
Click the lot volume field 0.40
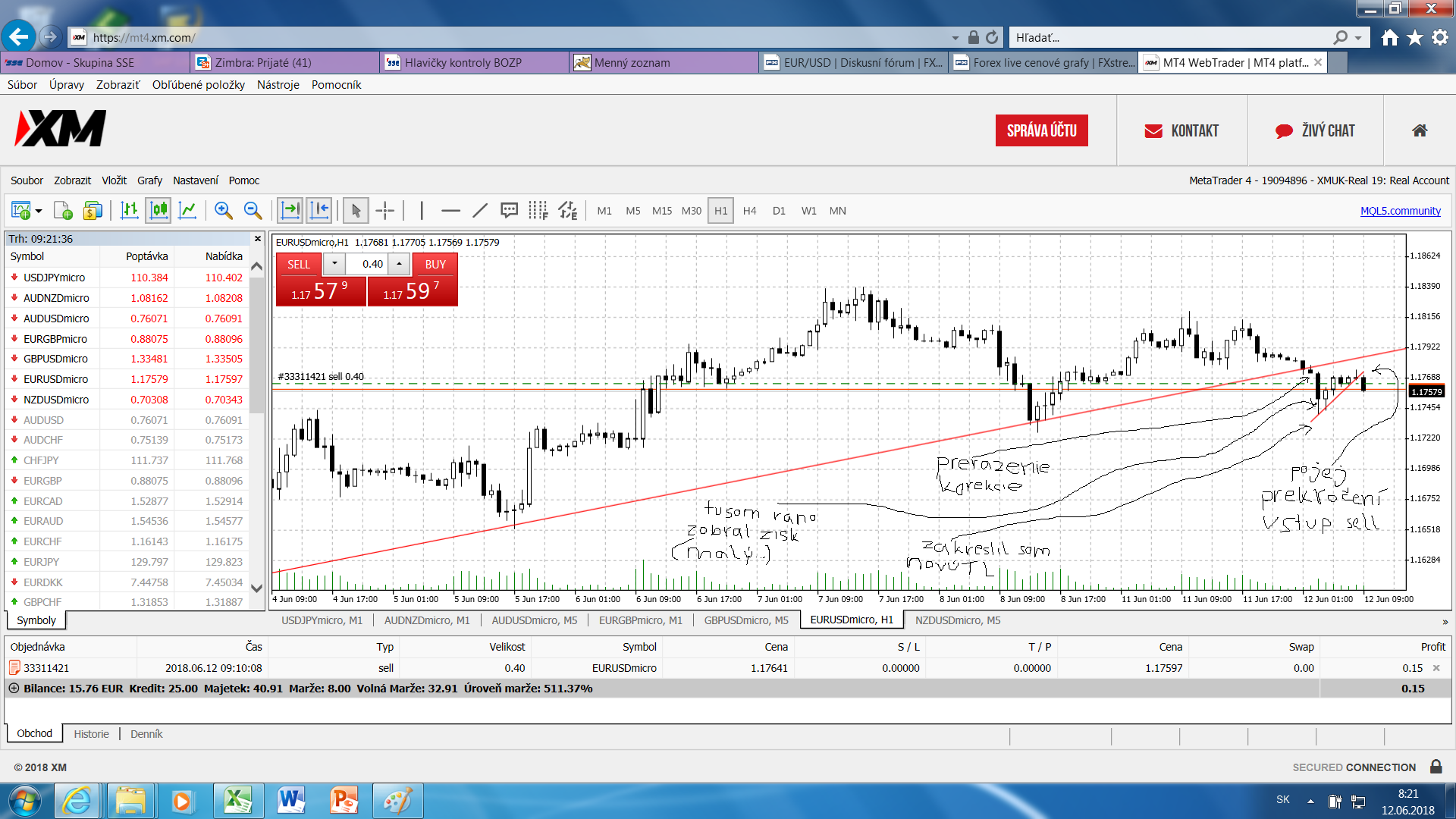(367, 264)
